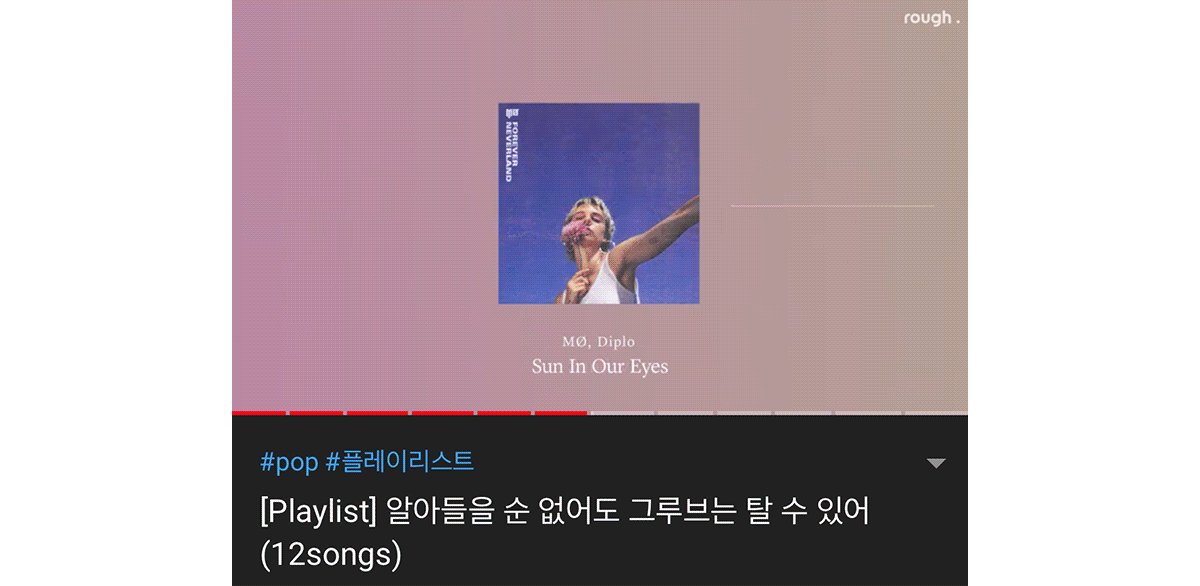This screenshot has height=586, width=1200.
Task: Skip to the eighth chapter segment
Action: click(686, 412)
